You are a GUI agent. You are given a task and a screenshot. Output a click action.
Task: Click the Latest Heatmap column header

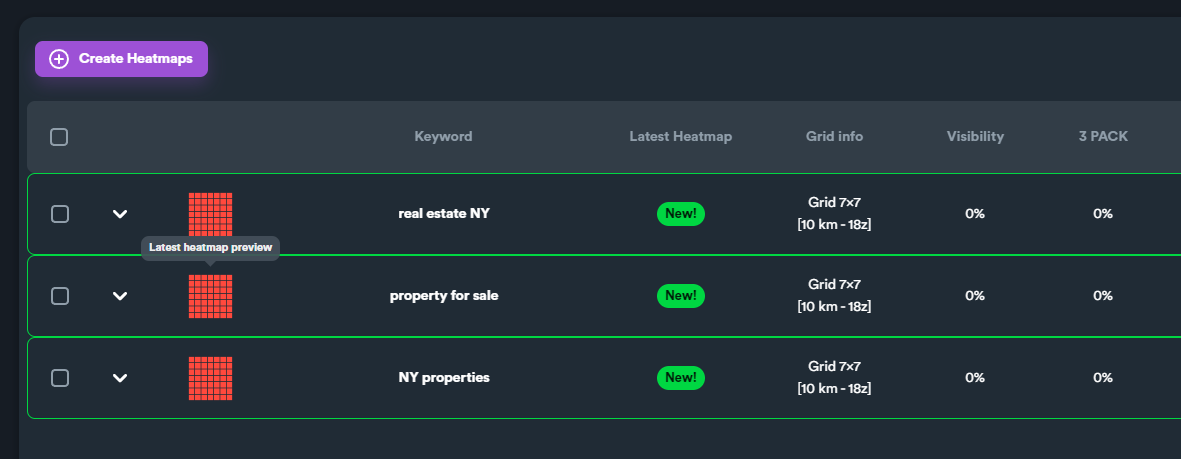(681, 136)
